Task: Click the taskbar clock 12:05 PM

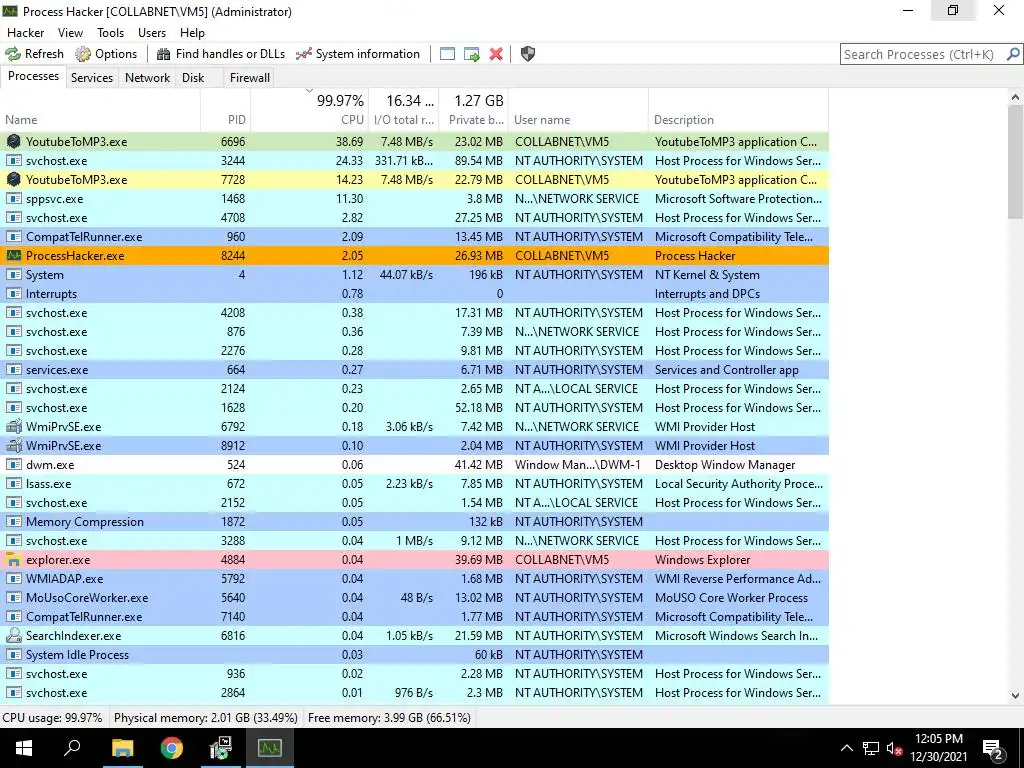Action: click(x=938, y=739)
